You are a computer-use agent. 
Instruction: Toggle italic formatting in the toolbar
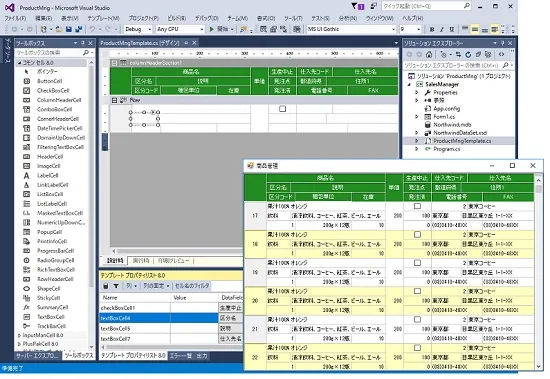[x=442, y=29]
